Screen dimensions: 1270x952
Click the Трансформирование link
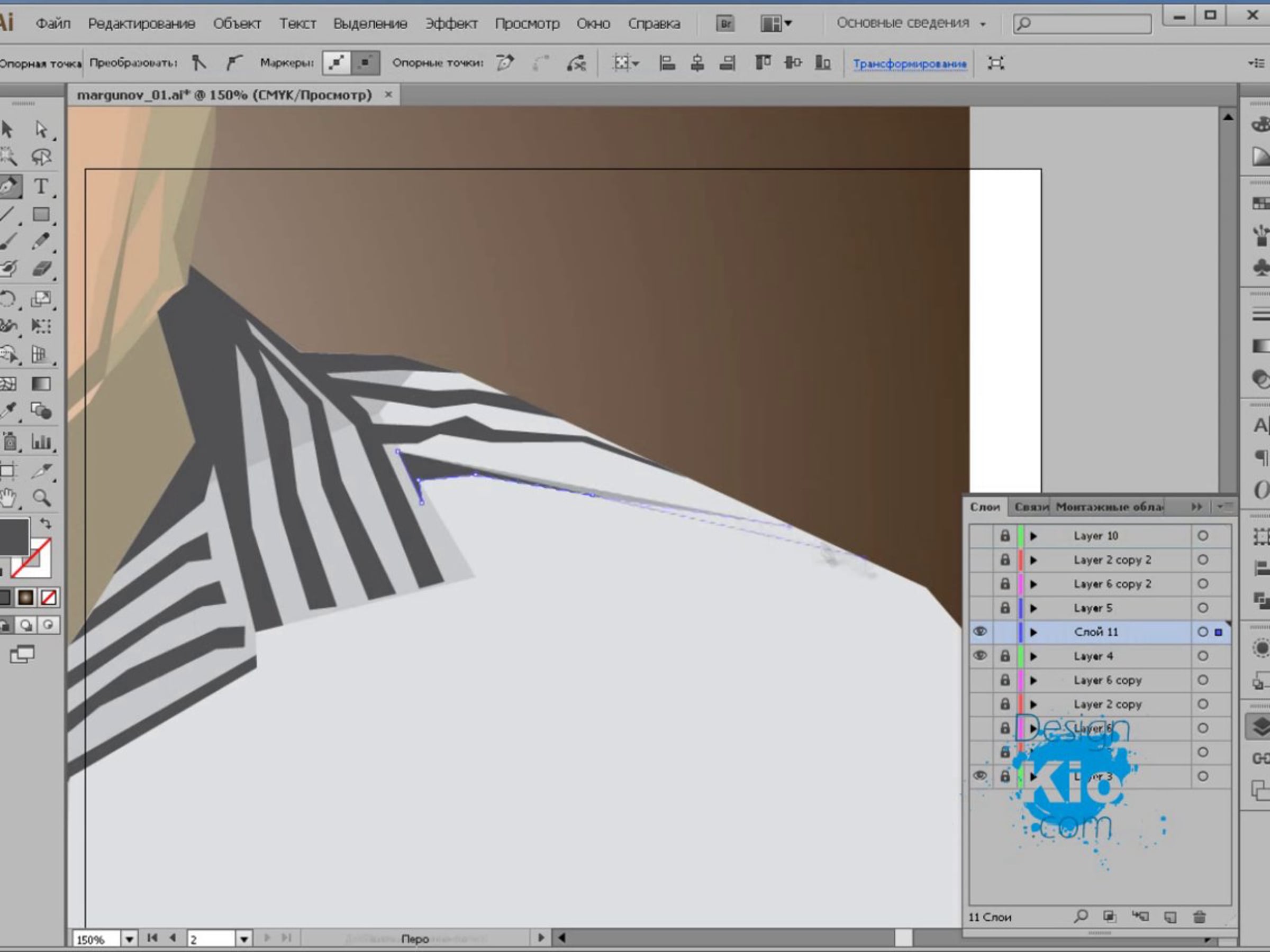click(x=910, y=63)
